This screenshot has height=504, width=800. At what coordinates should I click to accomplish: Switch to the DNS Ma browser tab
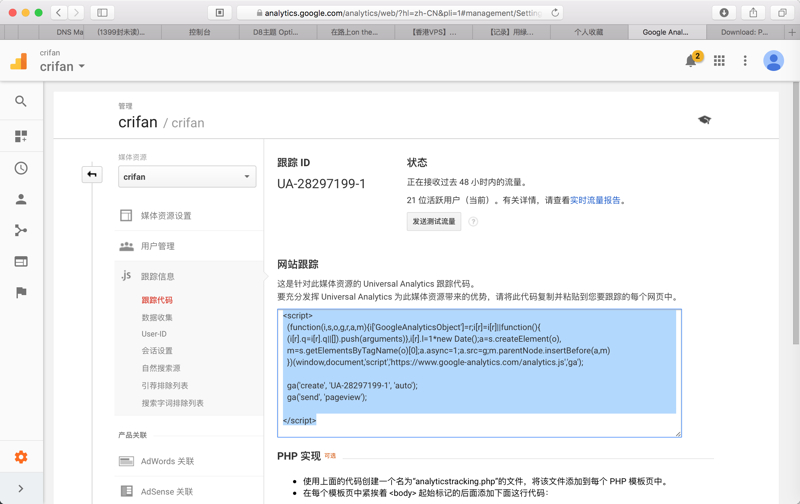62,32
